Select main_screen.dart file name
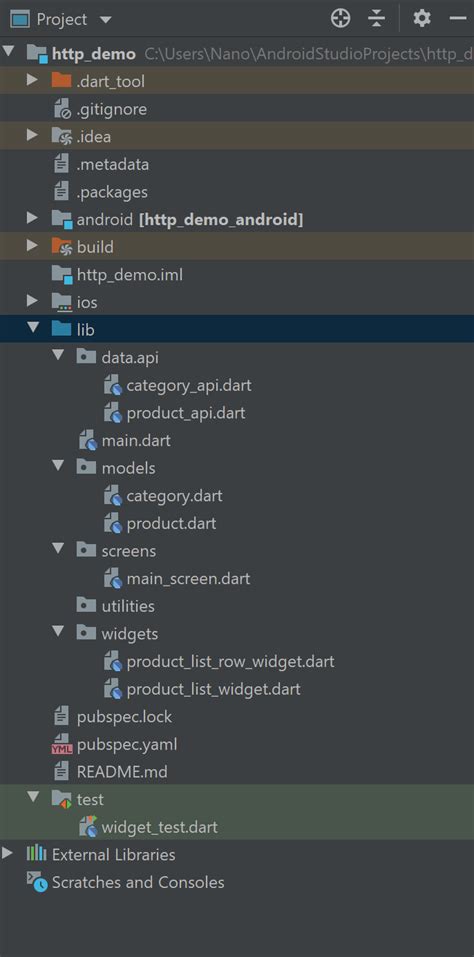The image size is (474, 957). tap(189, 579)
